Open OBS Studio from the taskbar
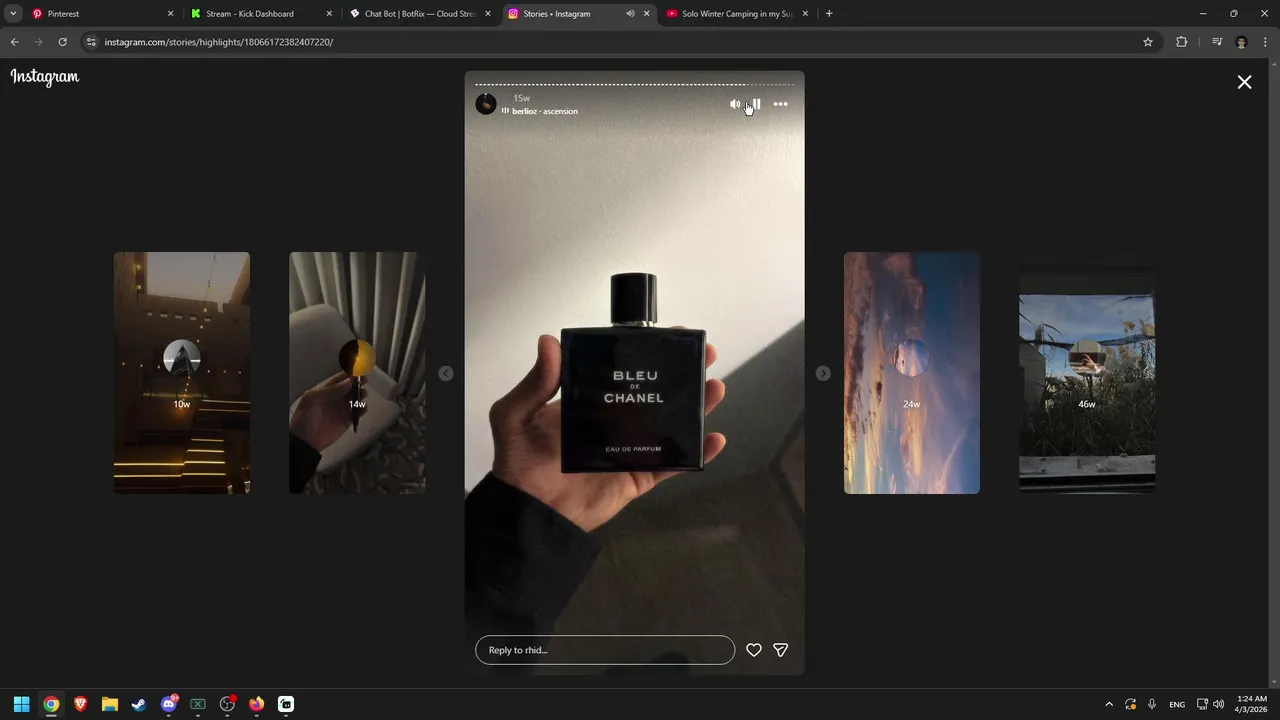Screen dimensions: 1280x720 [x=228, y=704]
